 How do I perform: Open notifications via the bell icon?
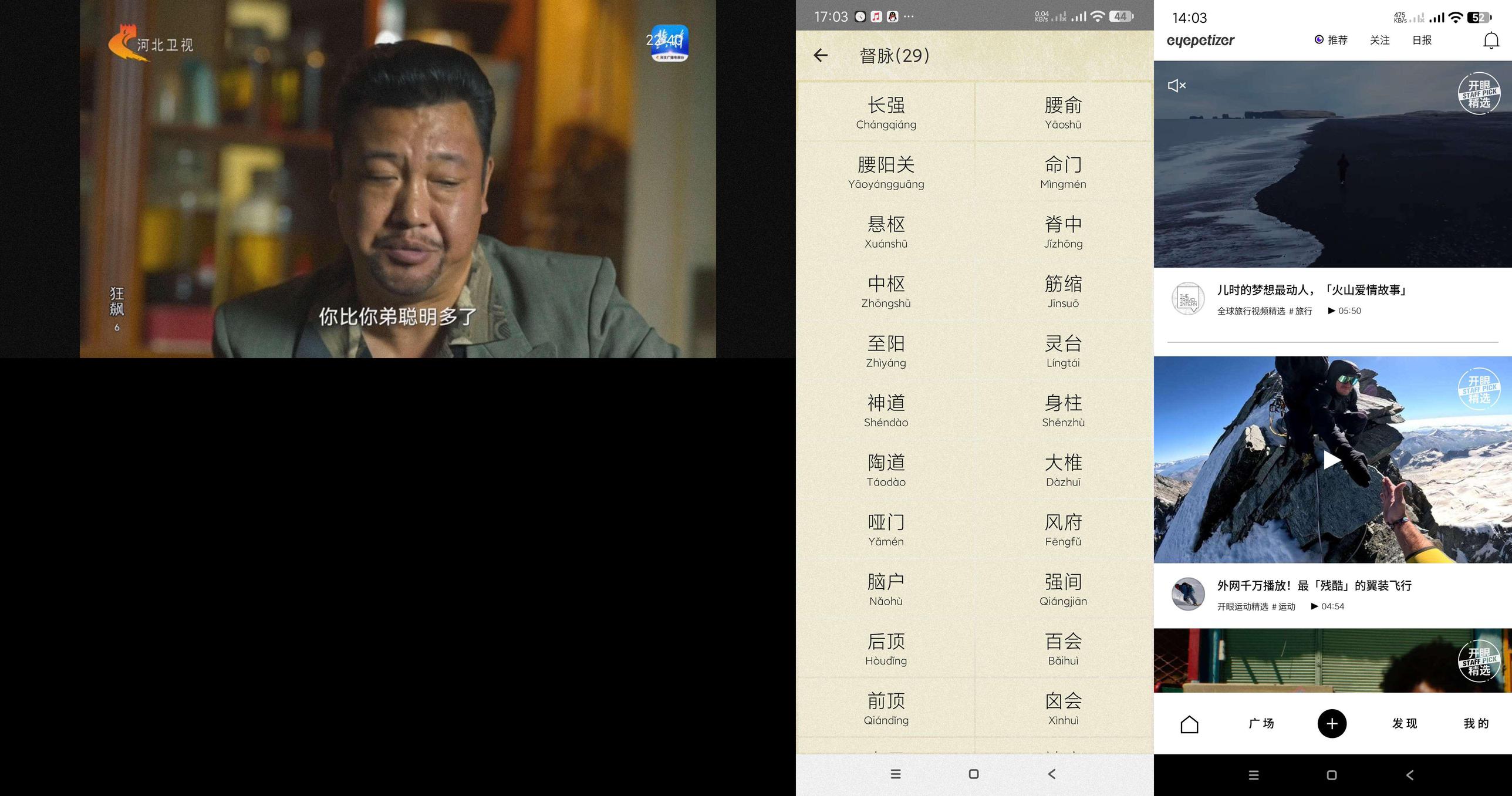click(1491, 41)
